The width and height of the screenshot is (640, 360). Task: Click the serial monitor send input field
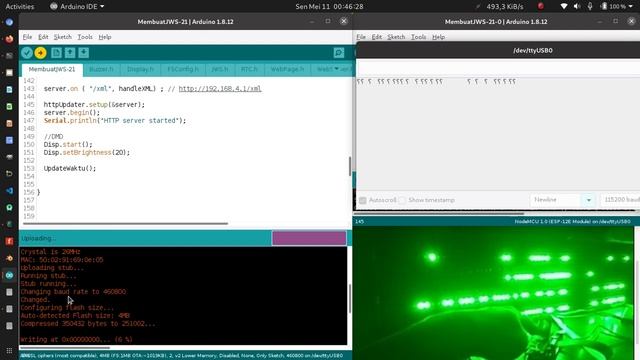point(498,67)
